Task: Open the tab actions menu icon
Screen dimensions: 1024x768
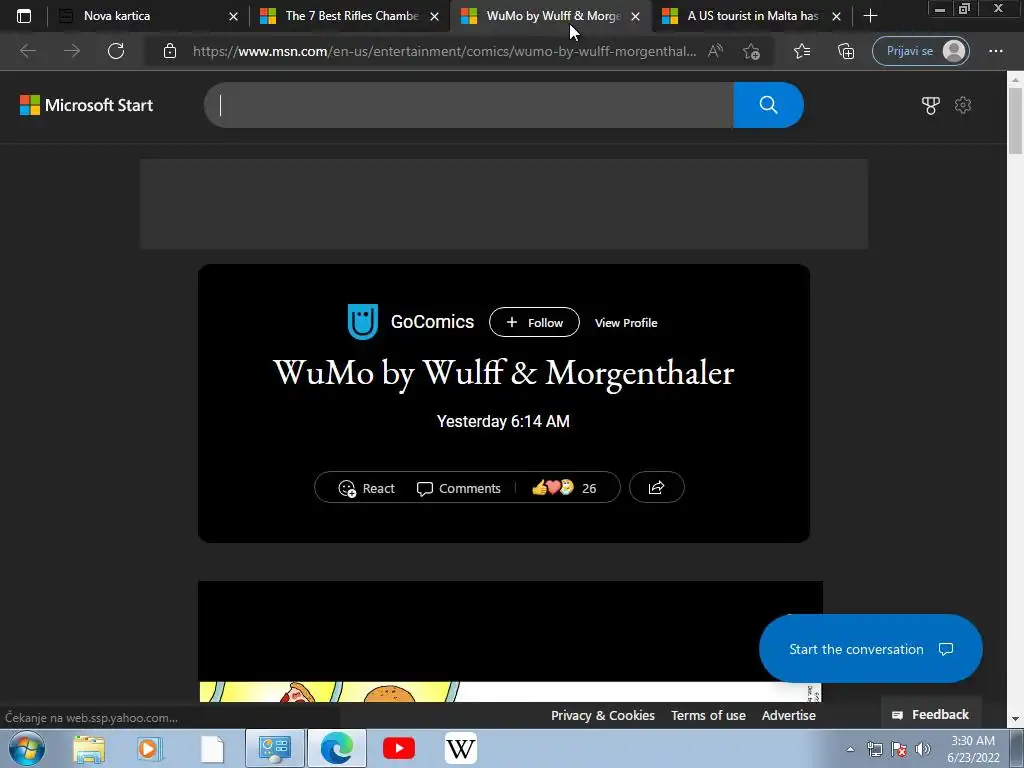Action: [x=24, y=16]
